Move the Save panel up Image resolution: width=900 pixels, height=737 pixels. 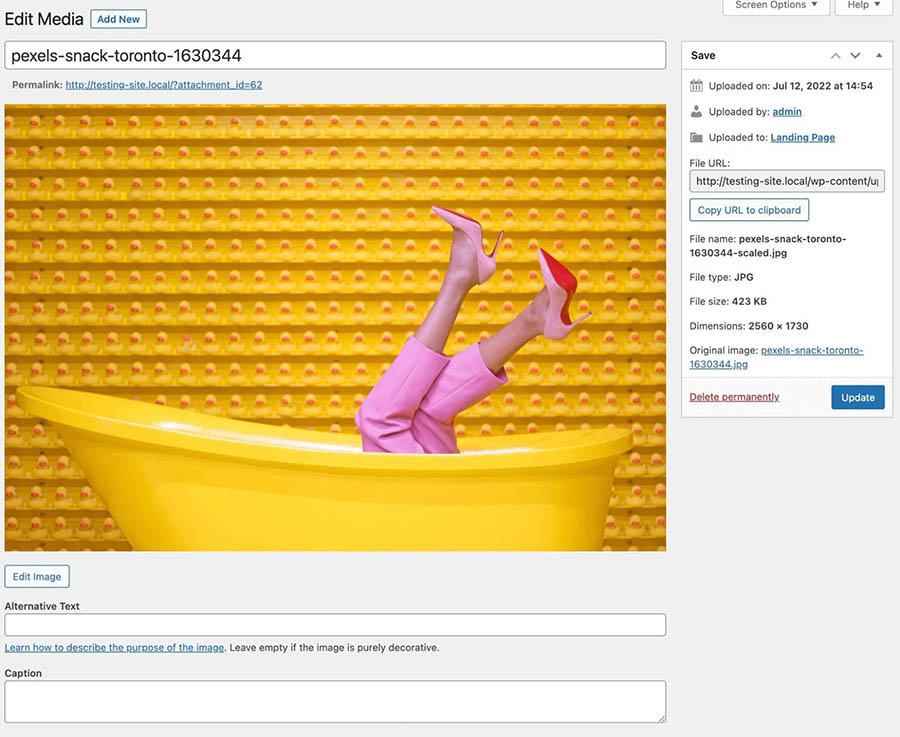click(836, 56)
